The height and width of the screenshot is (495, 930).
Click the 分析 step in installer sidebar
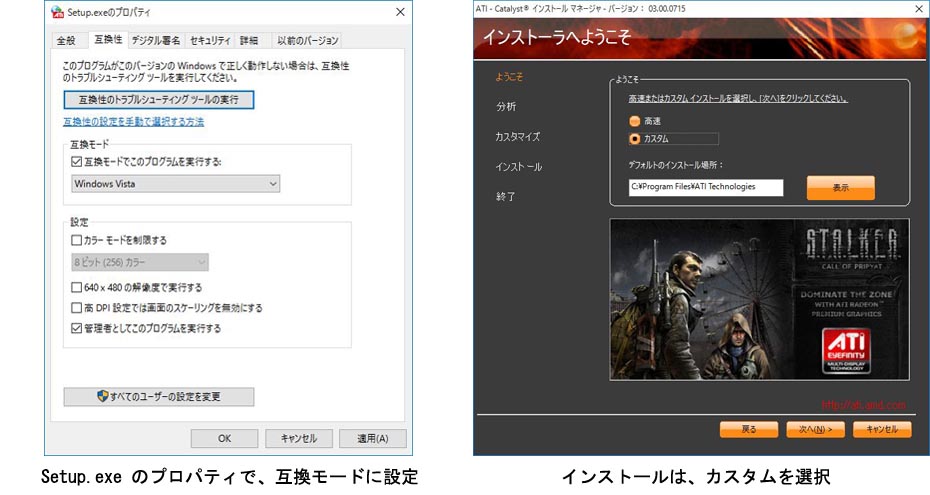coord(506,107)
